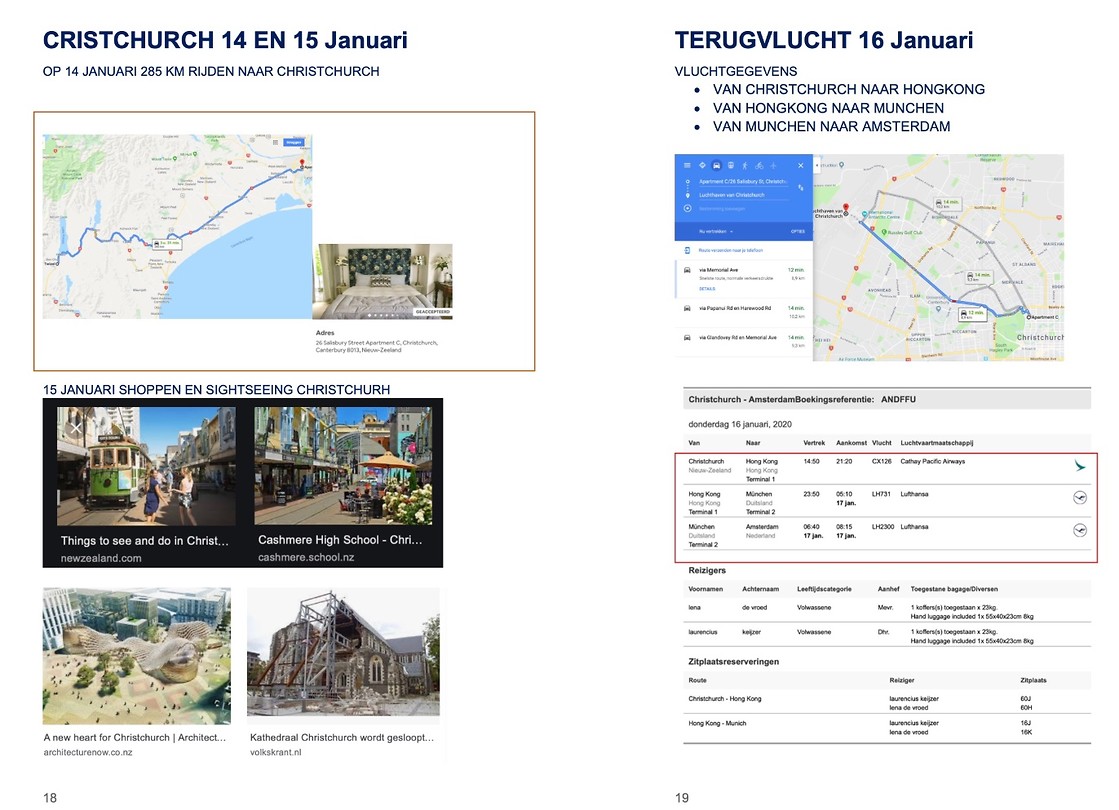
Task: Click the 'Luchtvaartmaatschappij' column header
Action: (936, 442)
